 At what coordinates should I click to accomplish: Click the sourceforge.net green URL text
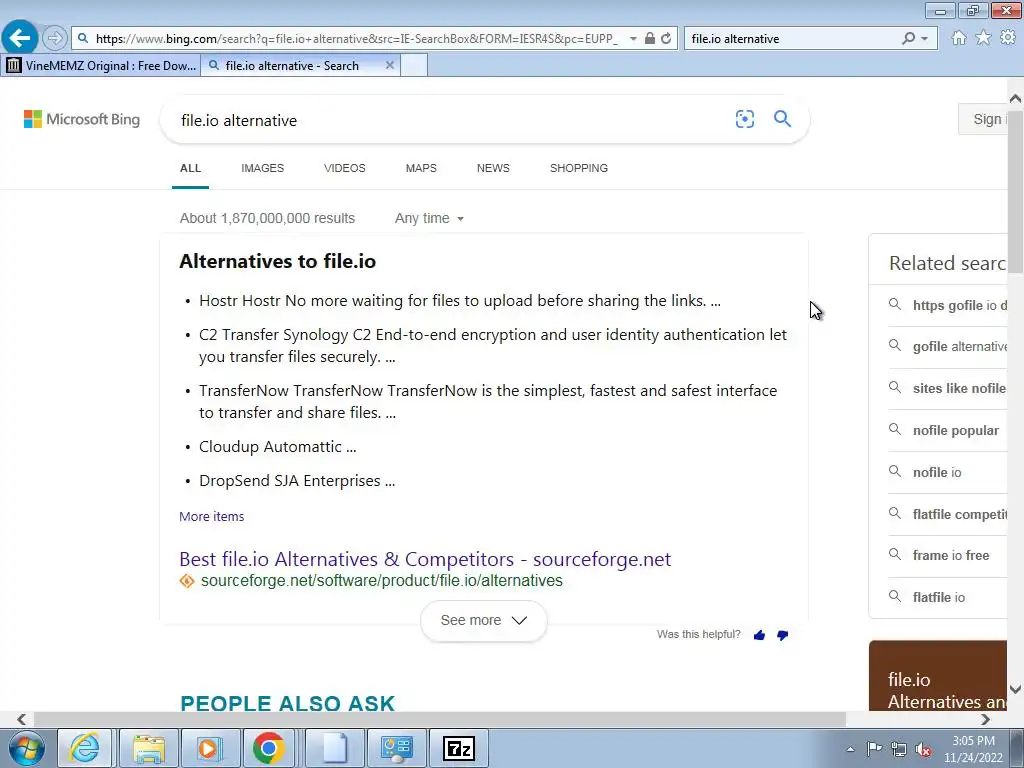pos(381,581)
